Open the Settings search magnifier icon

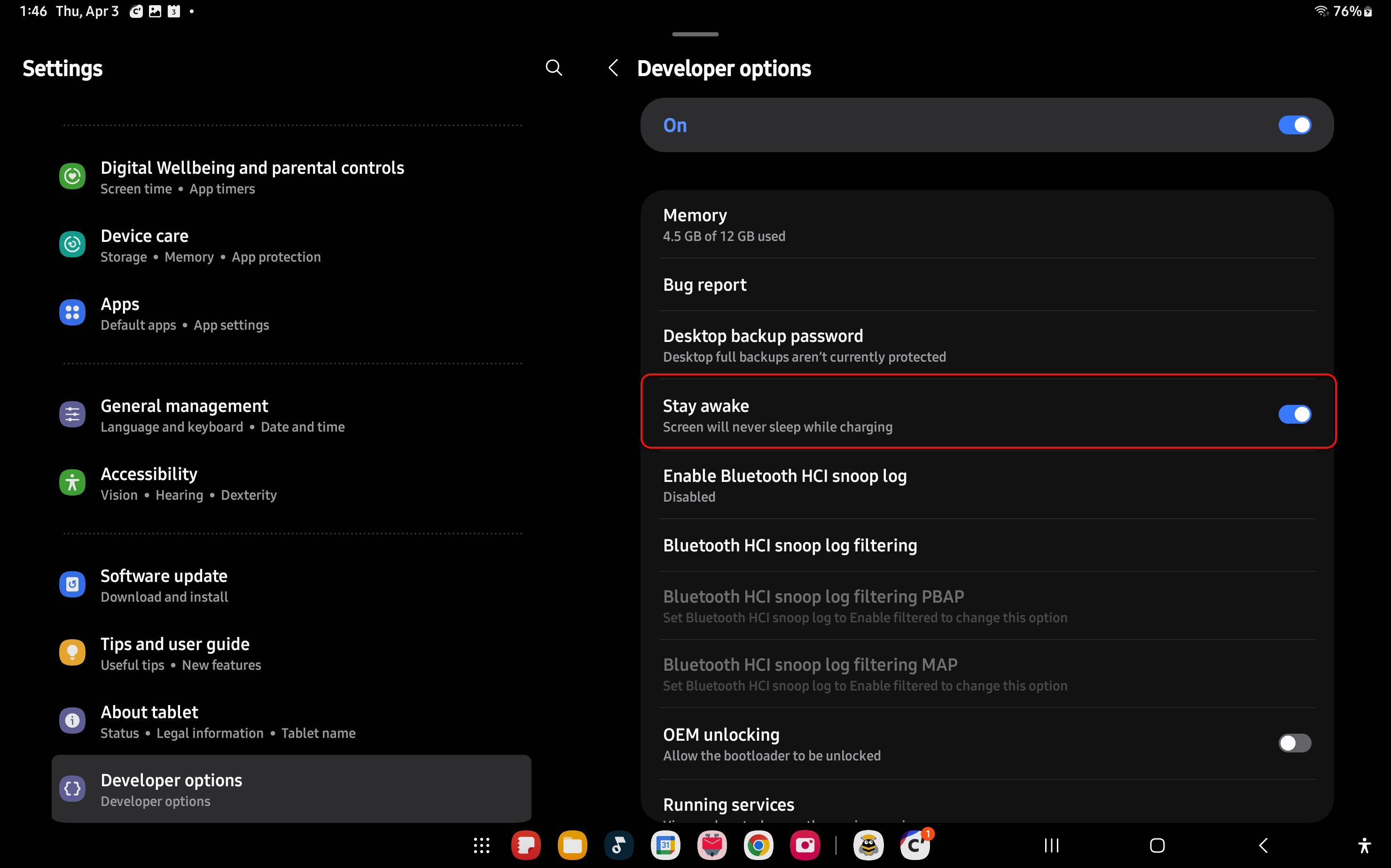point(554,68)
